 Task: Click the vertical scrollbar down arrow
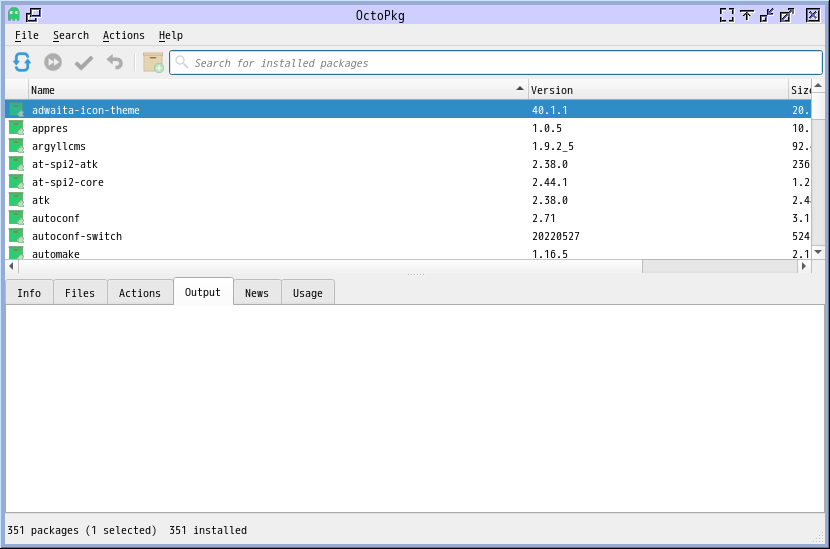point(818,253)
